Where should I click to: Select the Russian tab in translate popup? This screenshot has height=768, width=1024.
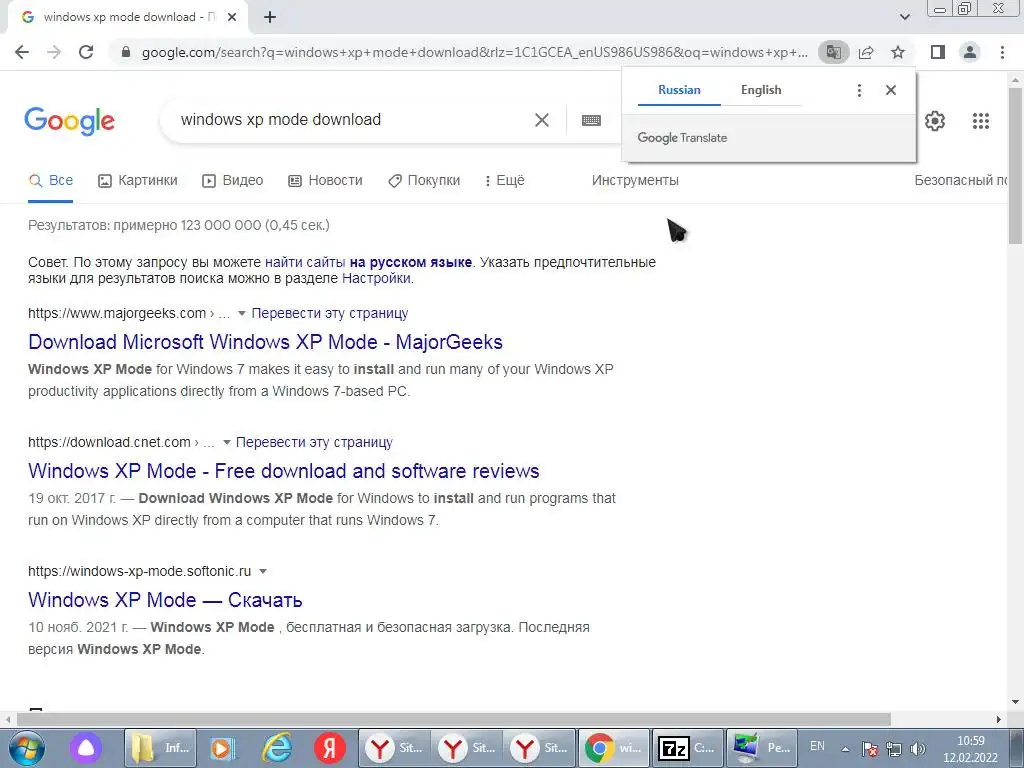679,90
